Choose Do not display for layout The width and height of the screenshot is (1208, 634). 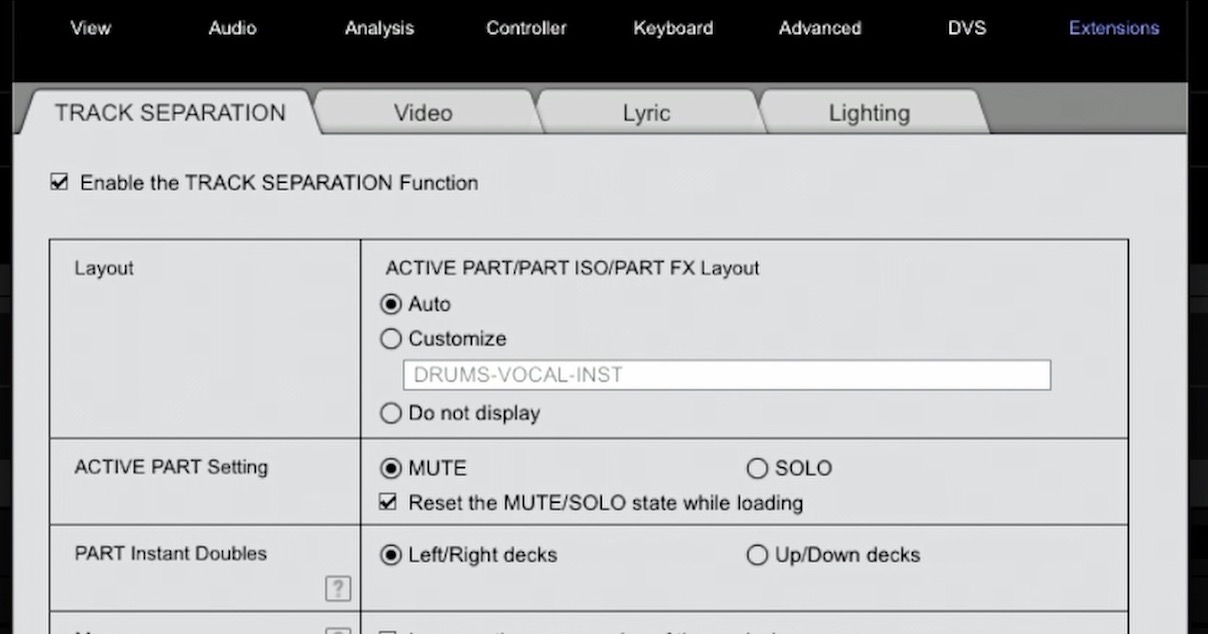pos(390,413)
